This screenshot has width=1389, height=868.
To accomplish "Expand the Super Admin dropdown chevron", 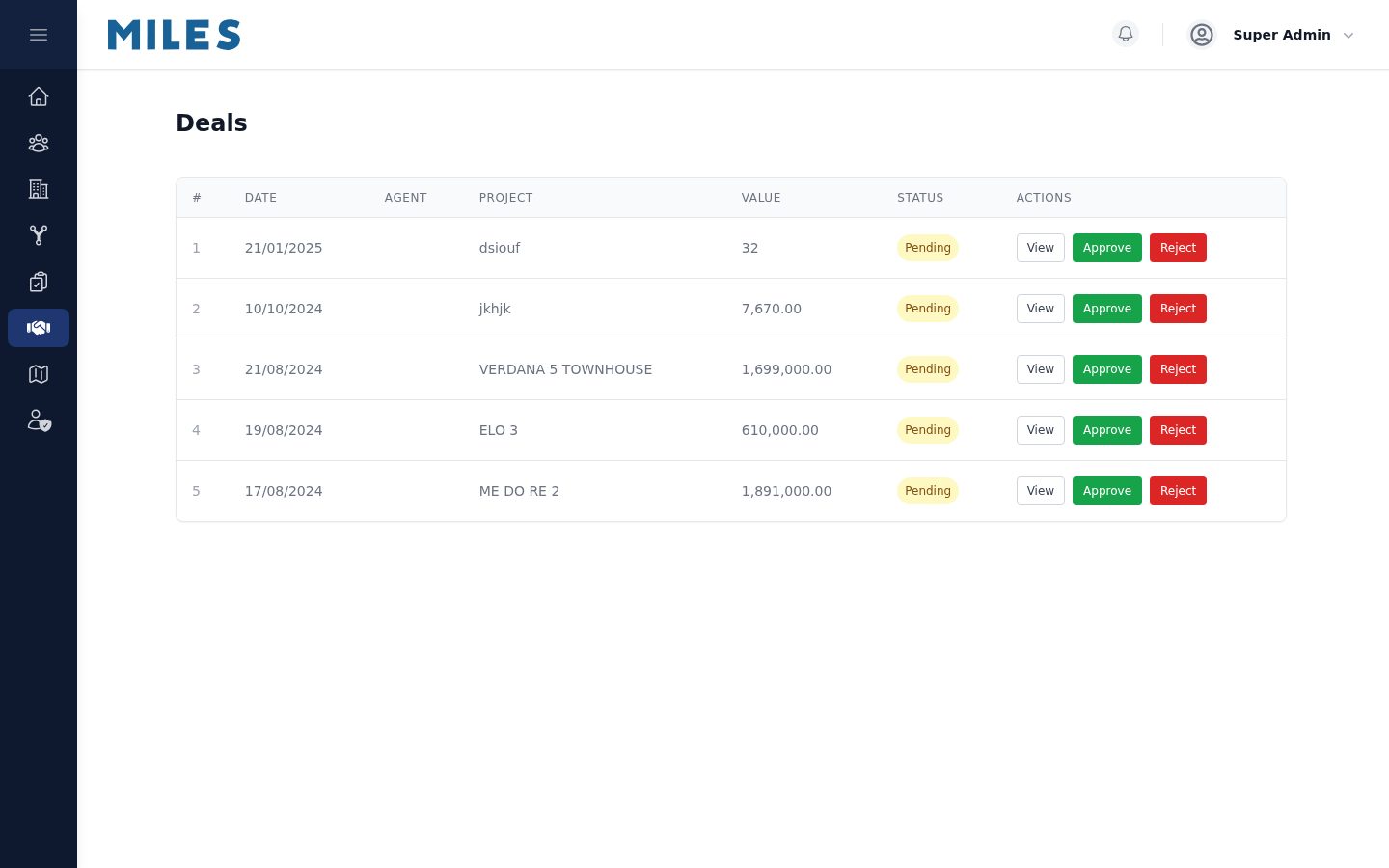I will [1348, 36].
